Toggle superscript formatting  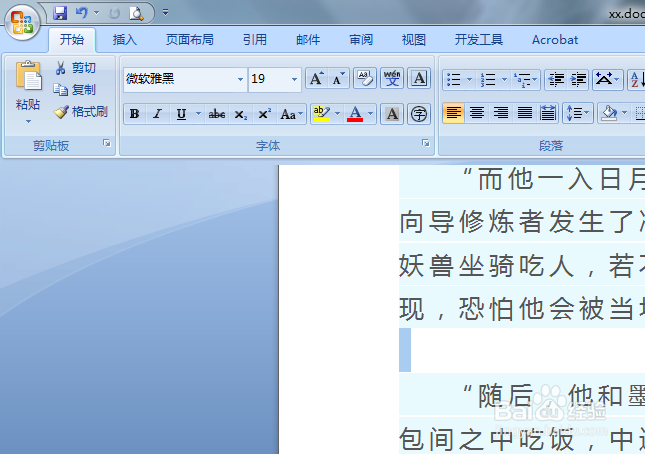(x=264, y=114)
